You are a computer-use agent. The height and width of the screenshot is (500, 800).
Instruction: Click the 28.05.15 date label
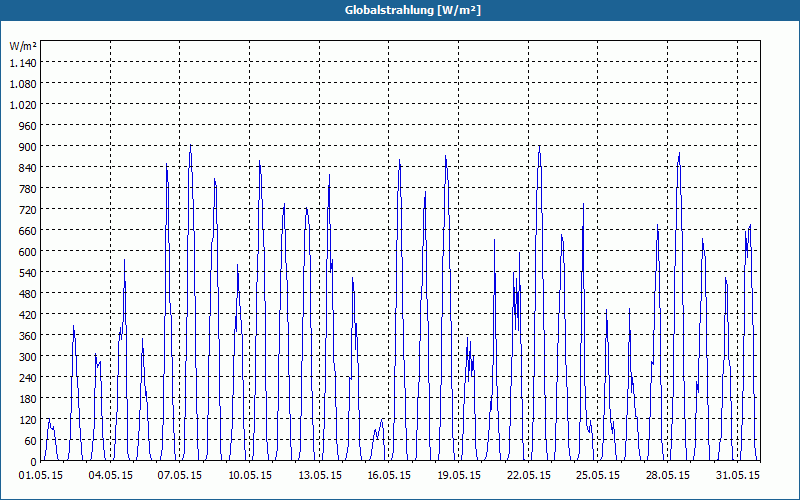coord(668,476)
